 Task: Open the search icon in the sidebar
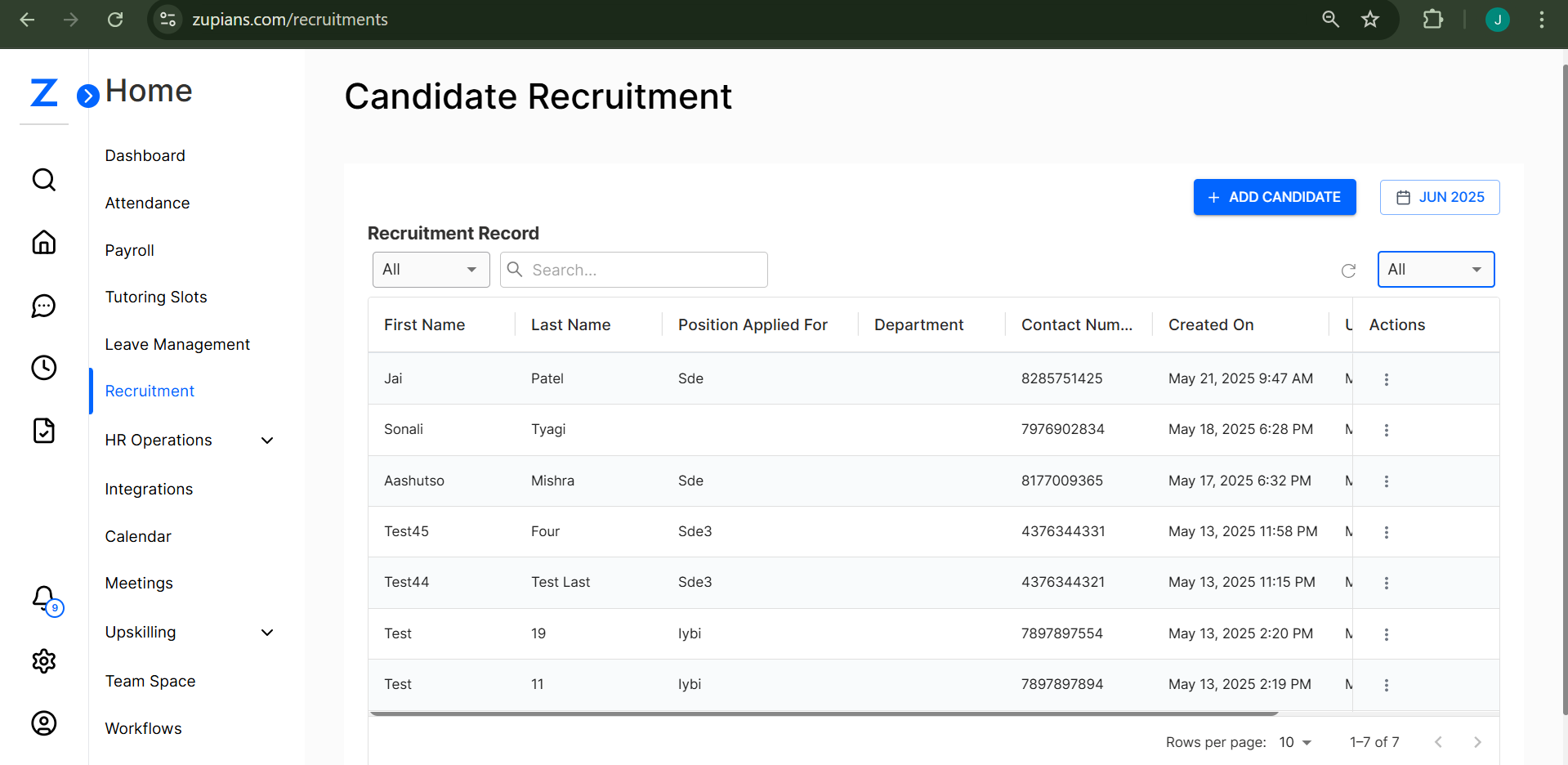click(43, 179)
